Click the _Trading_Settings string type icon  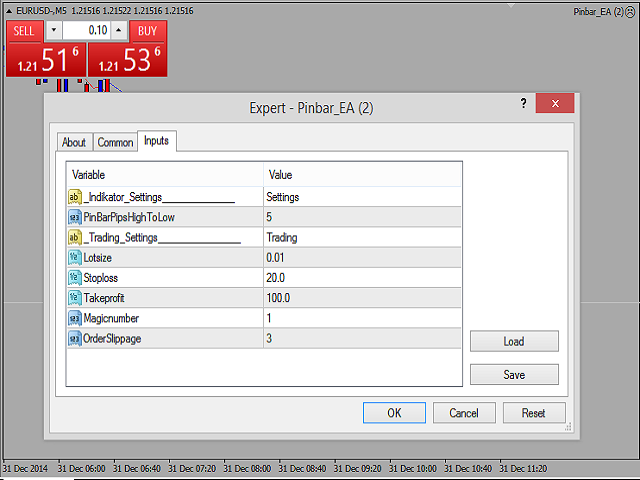click(x=75, y=238)
